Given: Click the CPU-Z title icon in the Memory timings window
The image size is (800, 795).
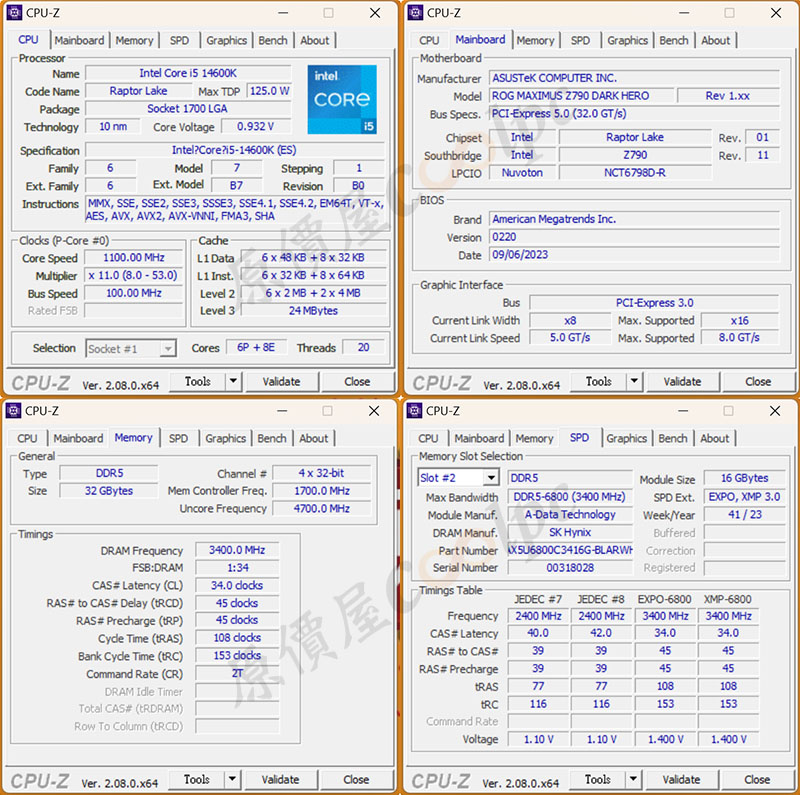Looking at the screenshot, I should tap(13, 411).
